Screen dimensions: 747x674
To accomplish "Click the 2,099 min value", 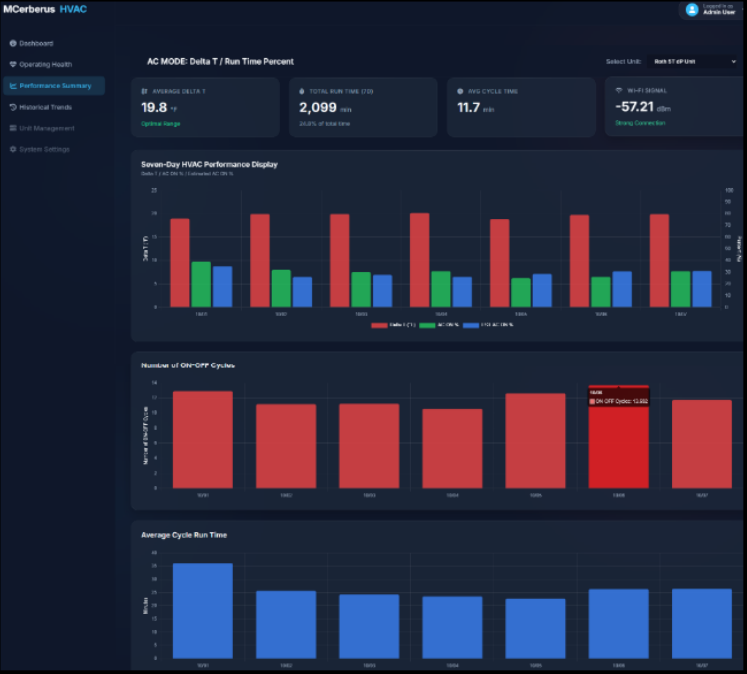I will [325, 108].
